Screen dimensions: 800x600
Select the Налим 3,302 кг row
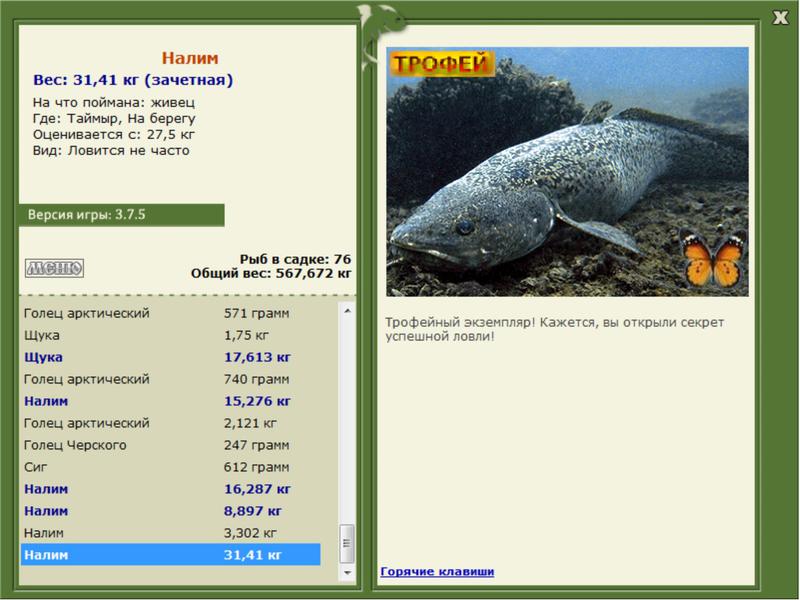[x=171, y=533]
